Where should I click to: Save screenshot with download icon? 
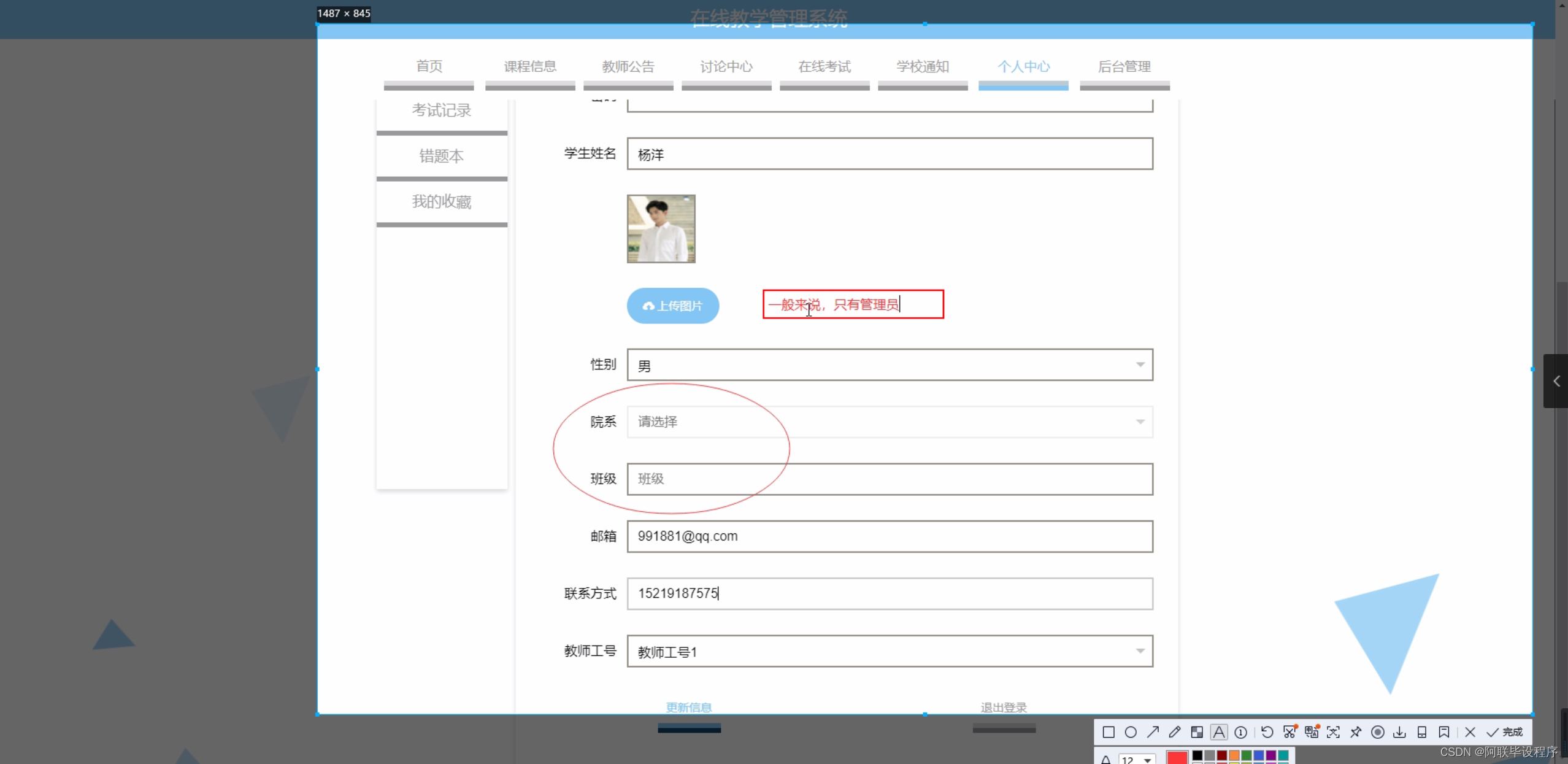tap(1399, 732)
